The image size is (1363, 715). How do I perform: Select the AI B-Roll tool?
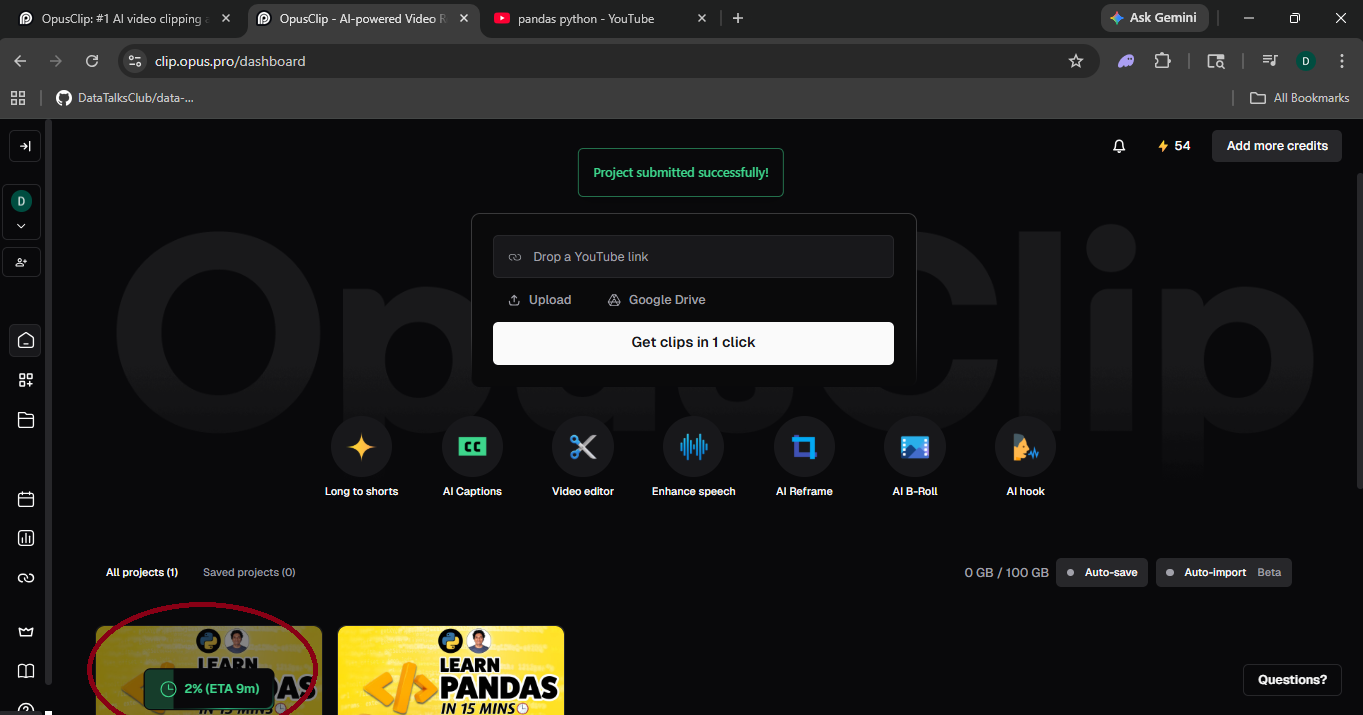click(x=915, y=458)
